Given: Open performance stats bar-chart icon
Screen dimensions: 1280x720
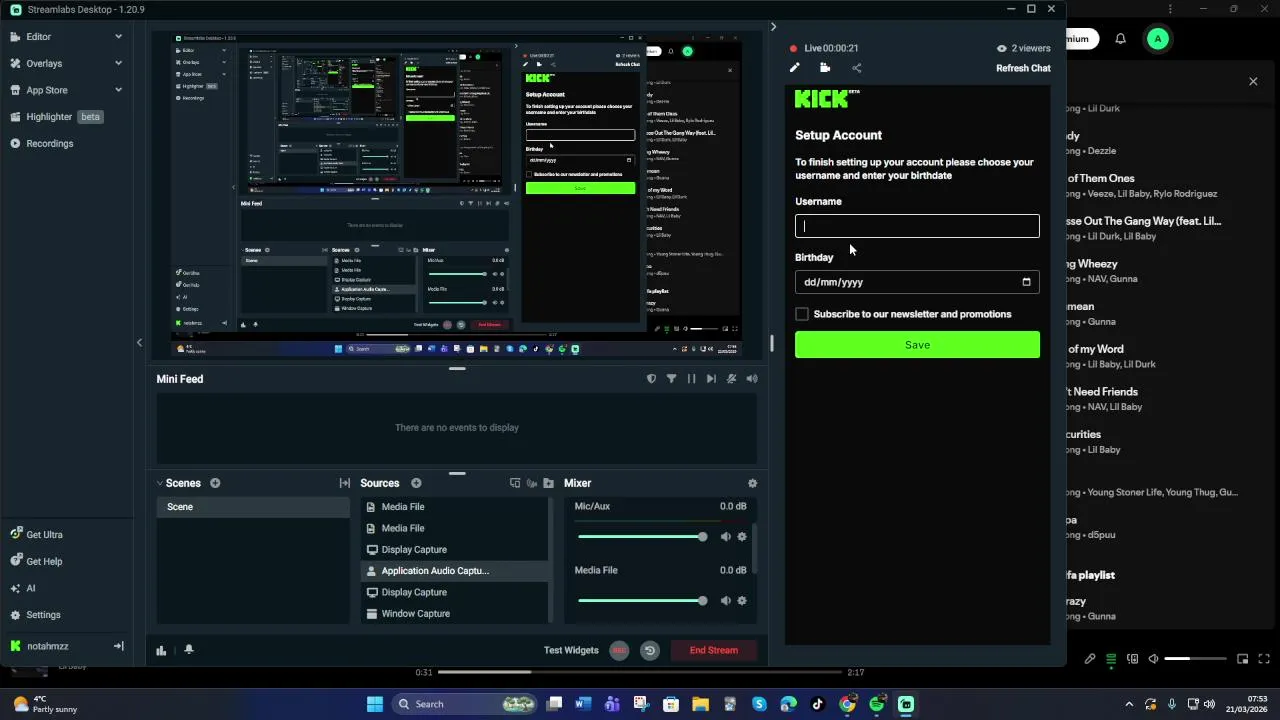Looking at the screenshot, I should pos(161,650).
